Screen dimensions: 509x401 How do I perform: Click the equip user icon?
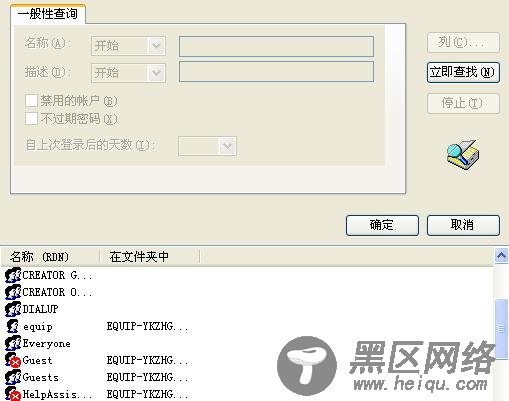(x=13, y=326)
